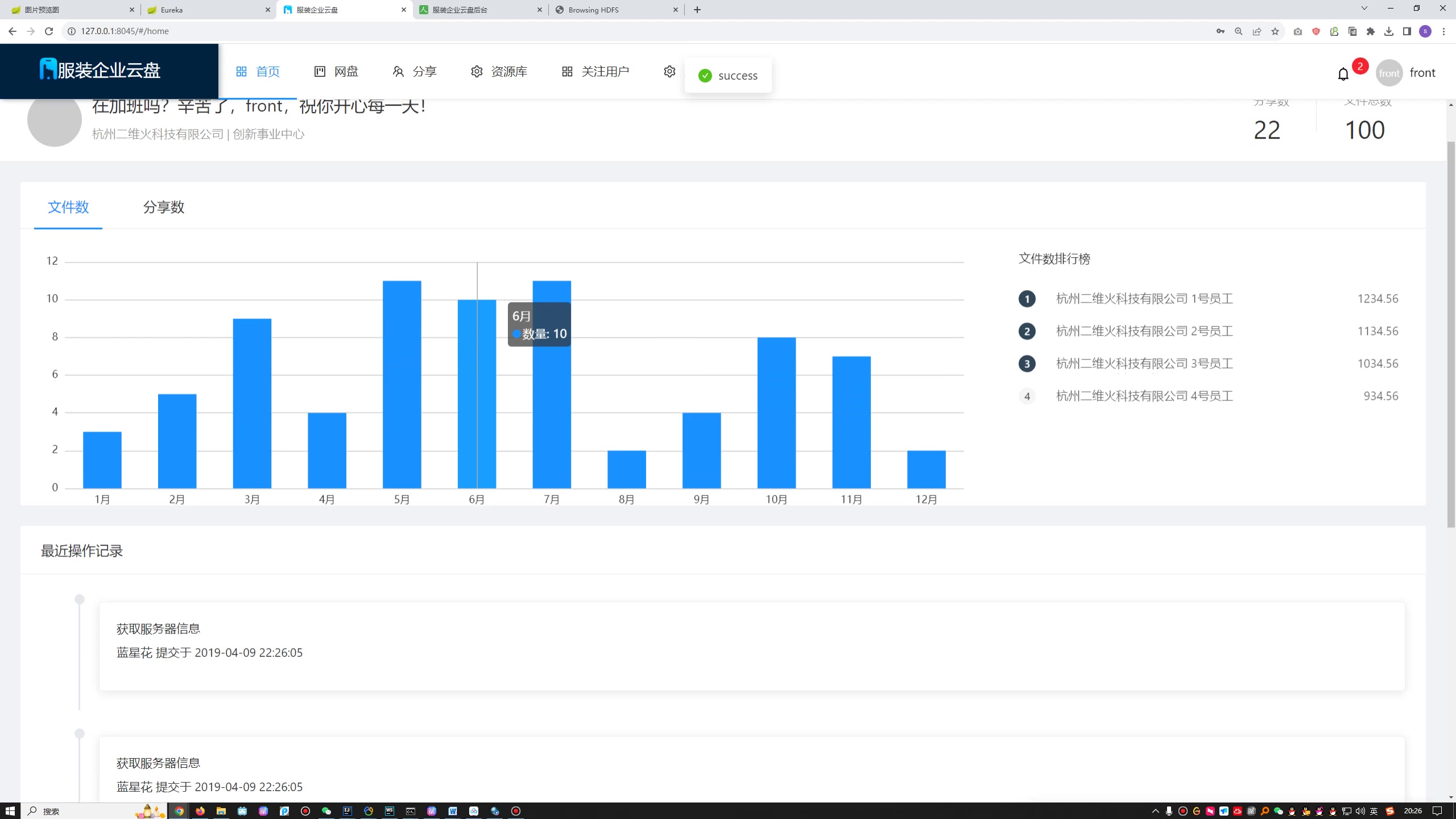This screenshot has height=819, width=1456.
Task: Select 文件数 tab
Action: 68,207
